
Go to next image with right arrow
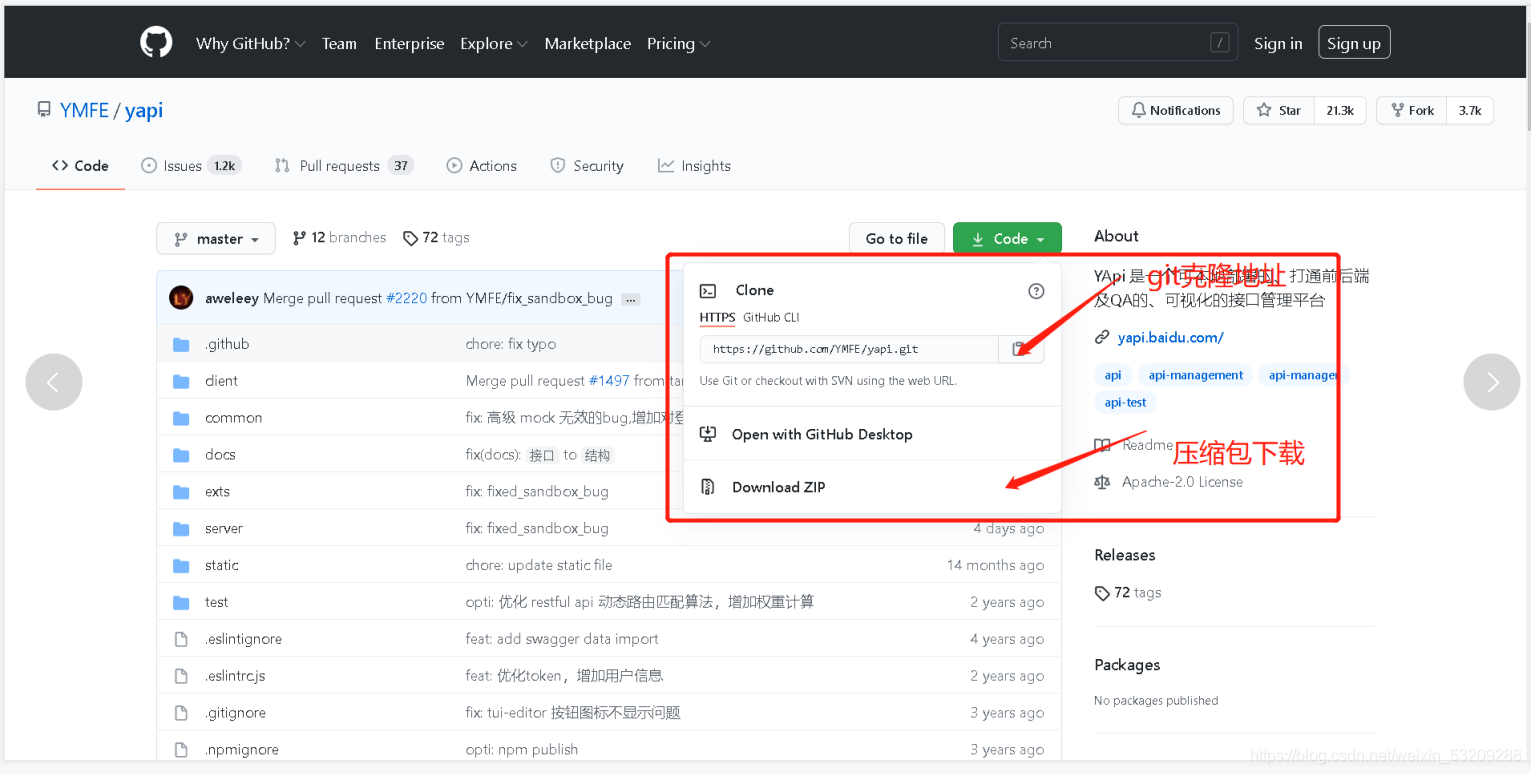pyautogui.click(x=1491, y=382)
